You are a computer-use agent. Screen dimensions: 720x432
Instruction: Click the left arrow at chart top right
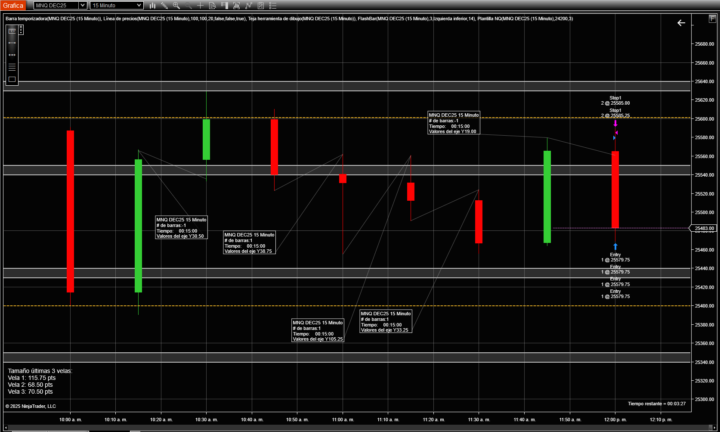[x=681, y=22]
